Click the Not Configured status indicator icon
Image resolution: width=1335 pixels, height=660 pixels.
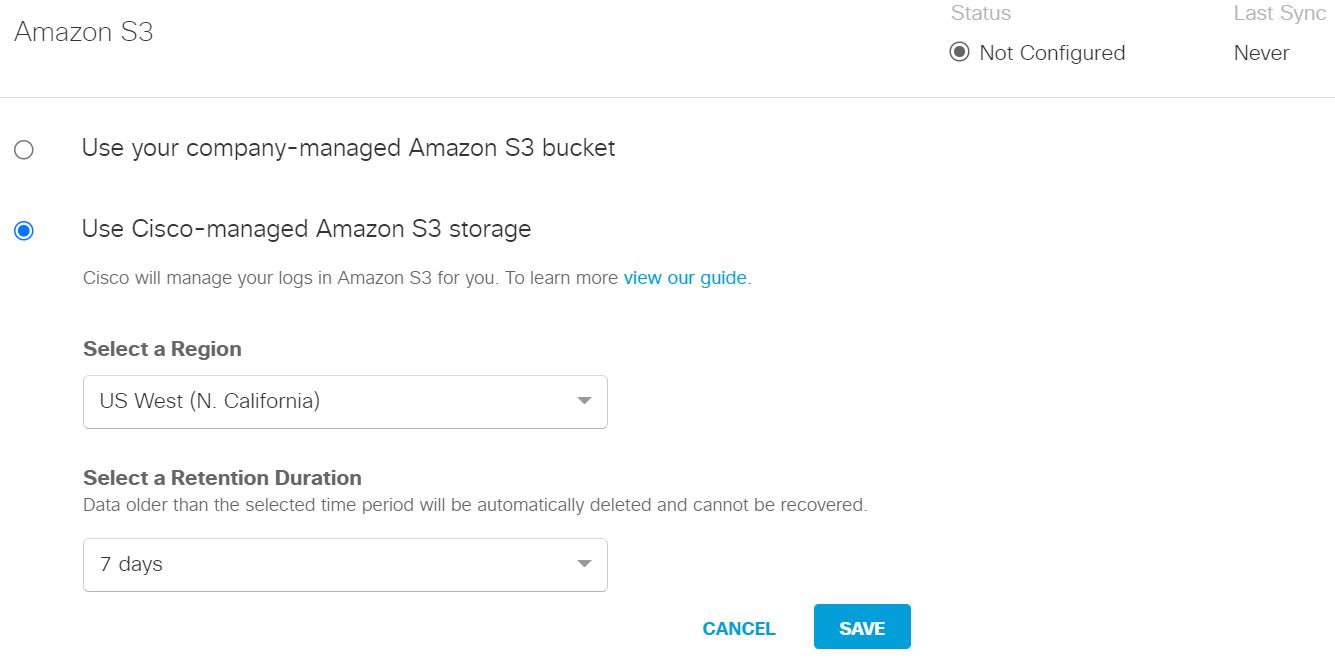(x=959, y=52)
